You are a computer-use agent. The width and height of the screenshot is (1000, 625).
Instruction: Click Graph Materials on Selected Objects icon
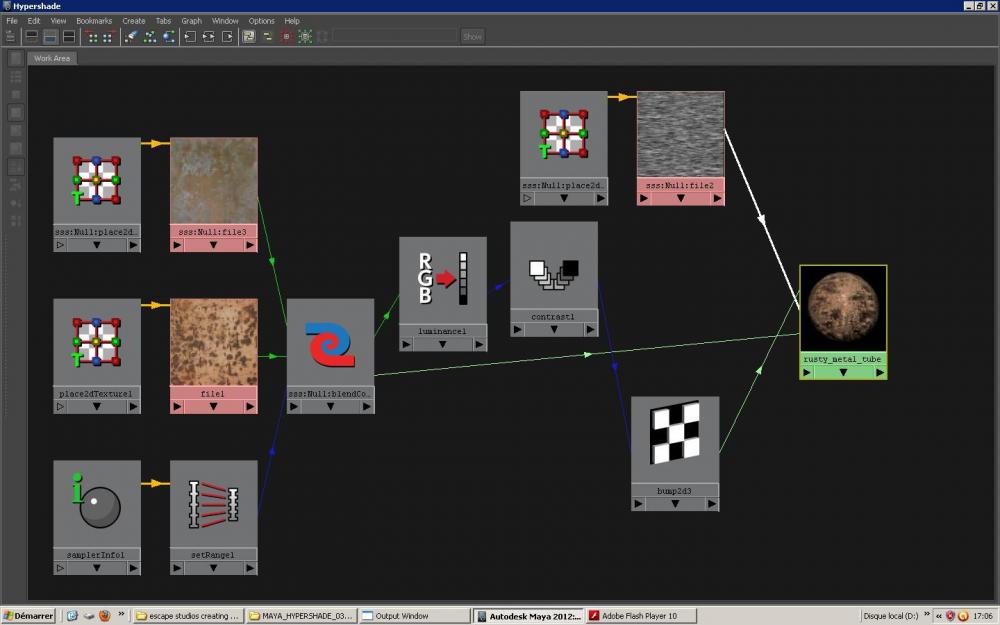168,36
